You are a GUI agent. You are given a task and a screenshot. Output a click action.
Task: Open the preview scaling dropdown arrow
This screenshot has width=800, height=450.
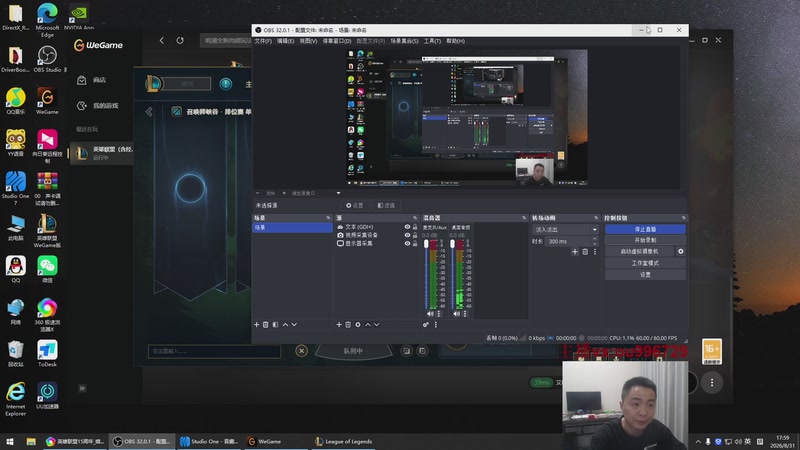(338, 193)
